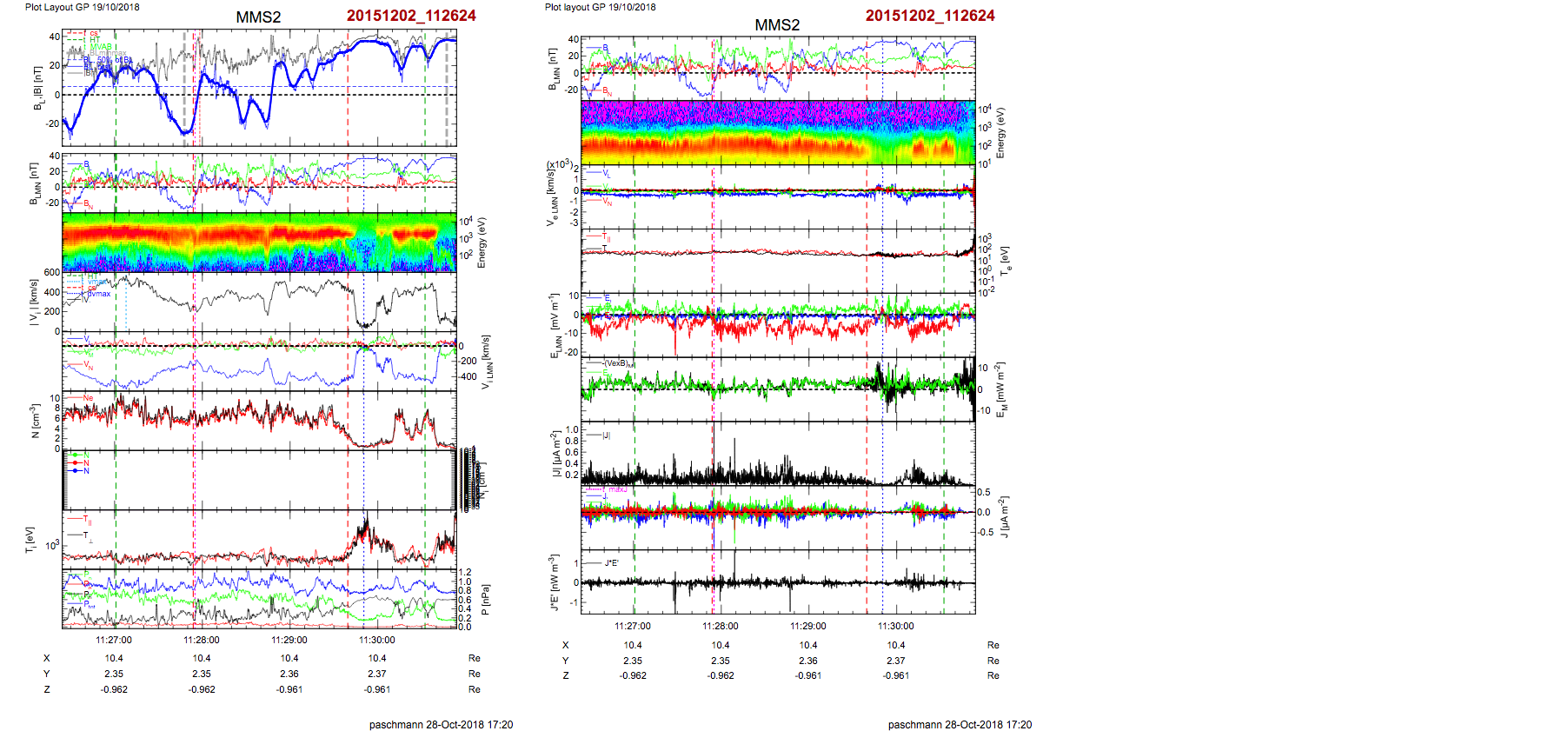
Task: Click Y value 2.36 under right plot
Action: (808, 661)
